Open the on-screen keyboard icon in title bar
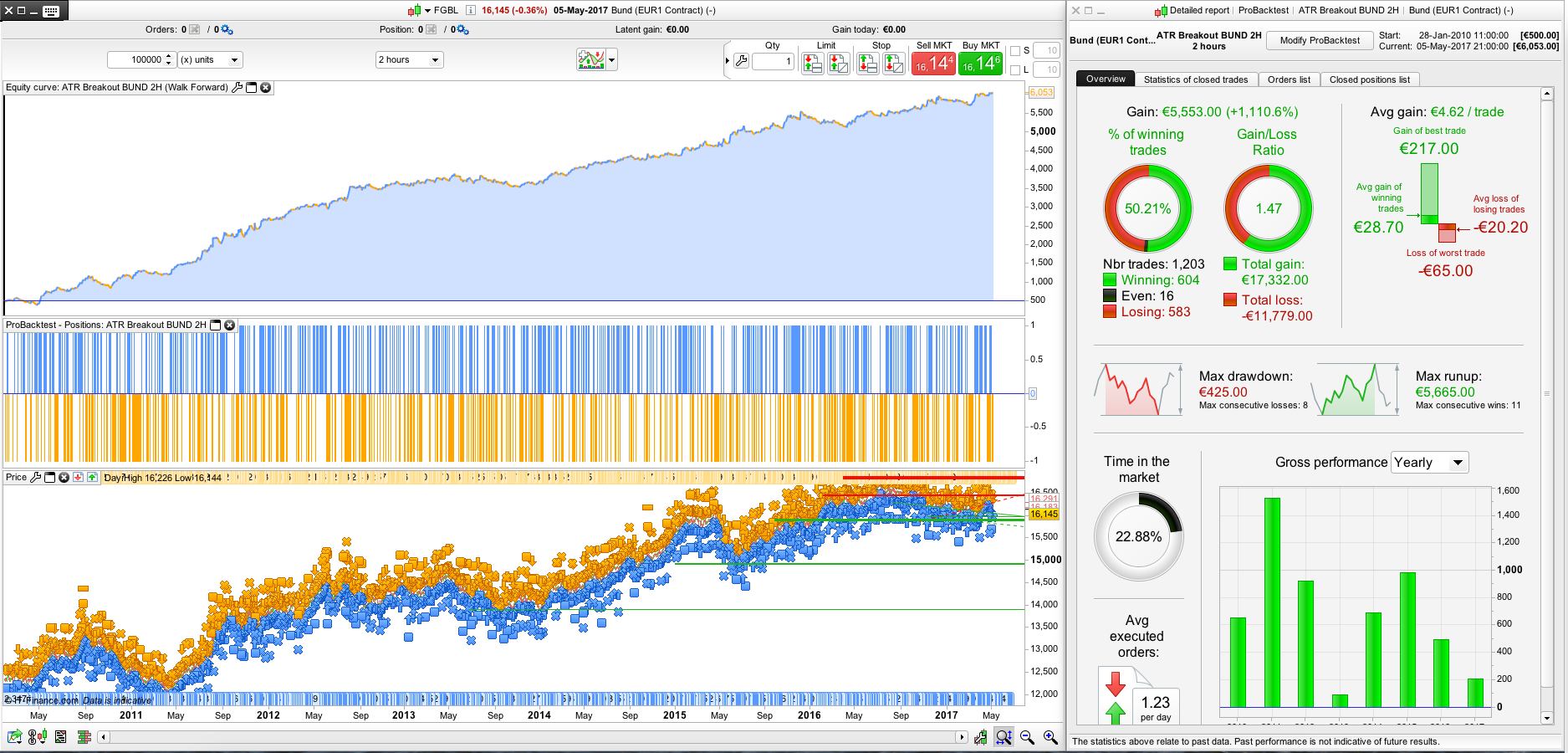 click(51, 11)
